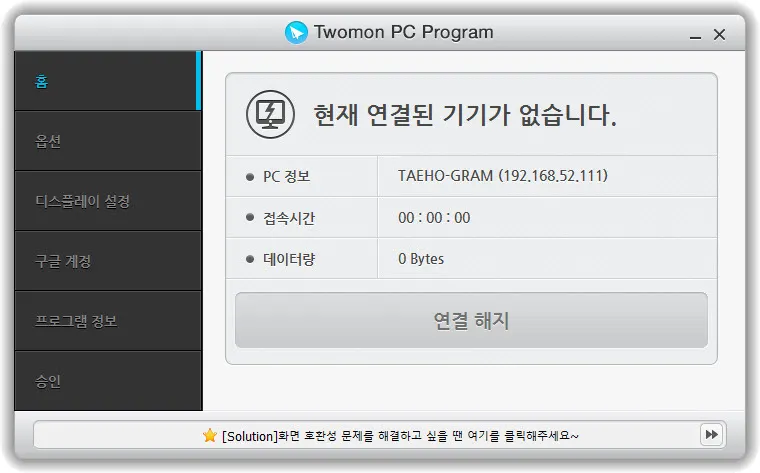Click the 00 : 00 : 00 connection time
760x473 pixels.
pos(434,218)
